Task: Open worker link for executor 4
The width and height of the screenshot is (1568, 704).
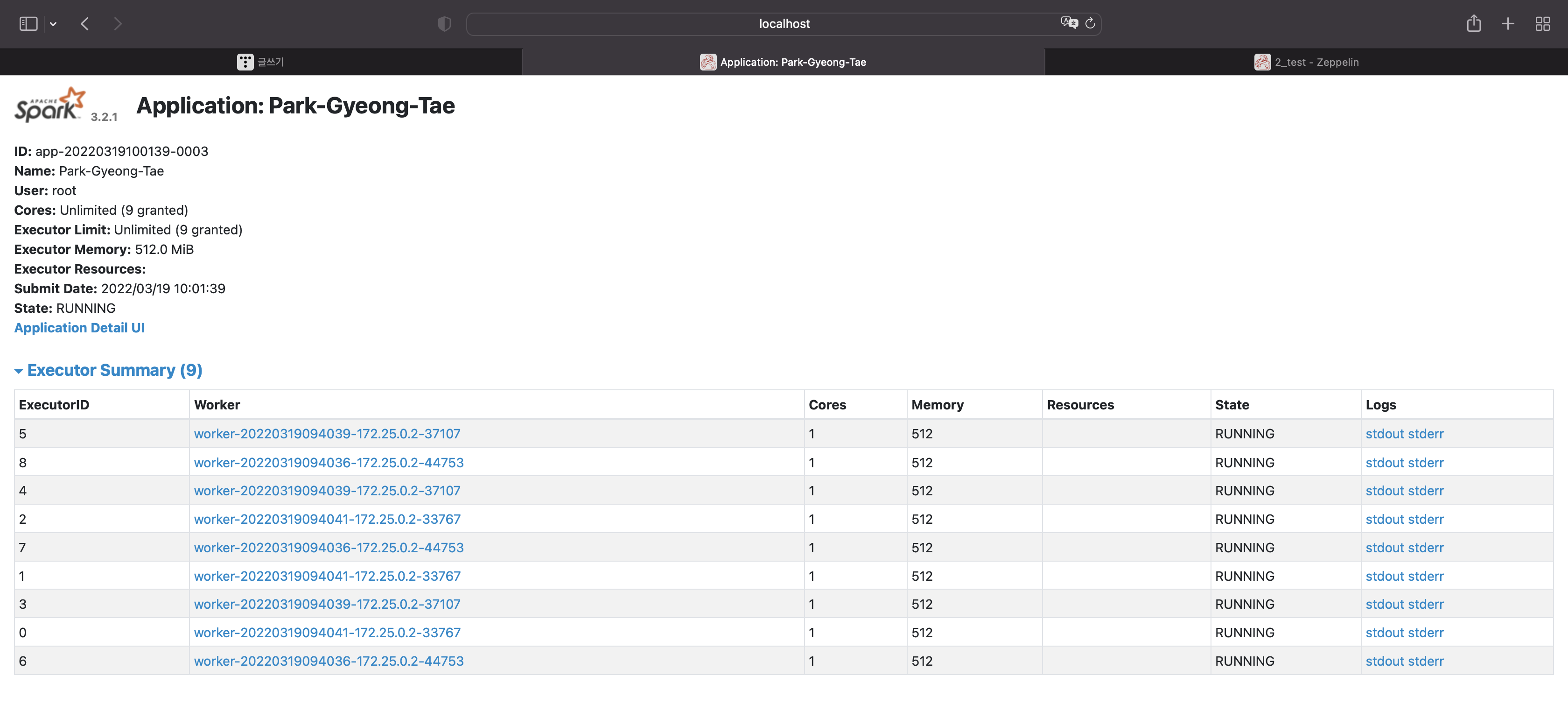Action: coord(327,490)
